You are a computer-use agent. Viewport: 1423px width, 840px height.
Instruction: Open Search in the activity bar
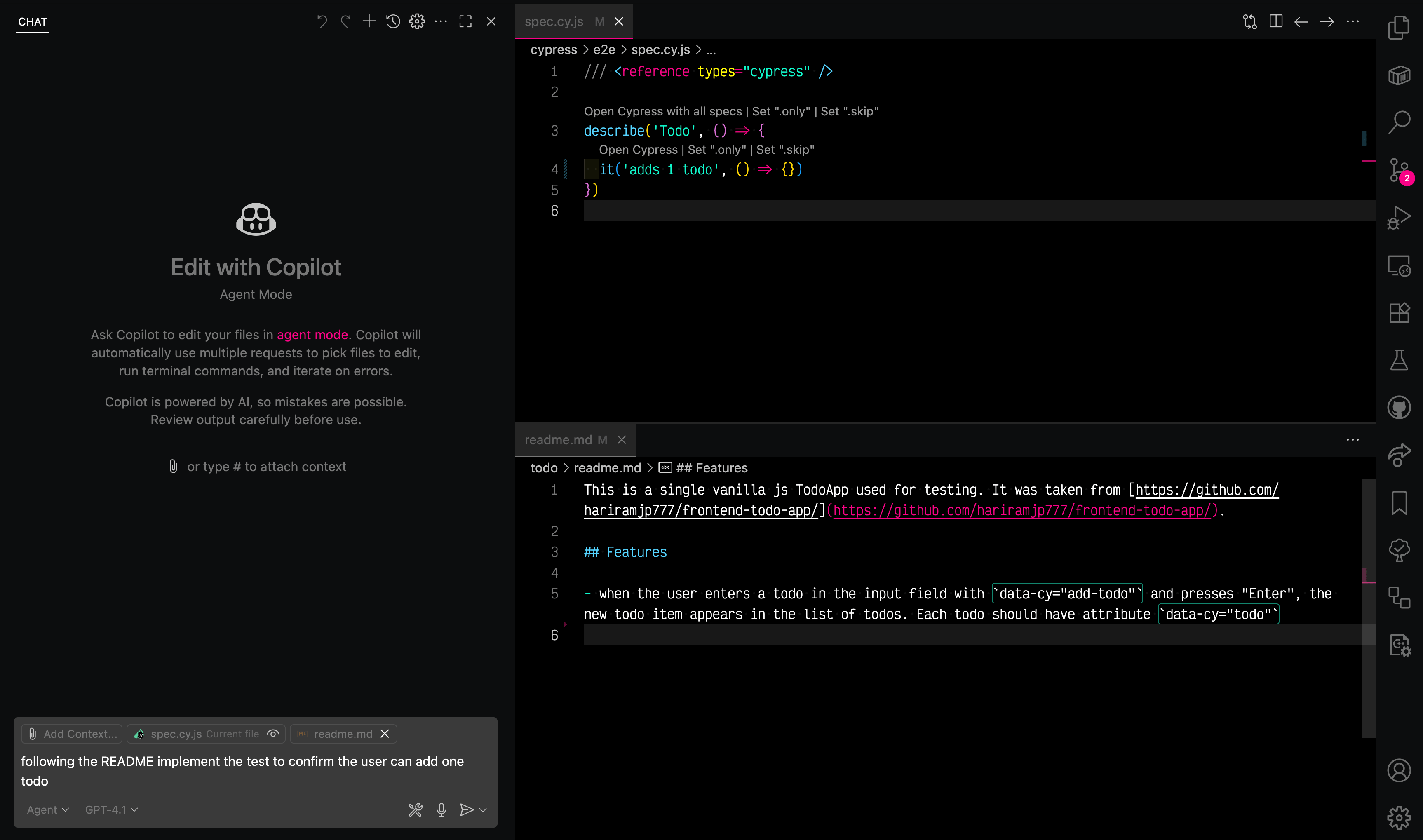tap(1399, 122)
